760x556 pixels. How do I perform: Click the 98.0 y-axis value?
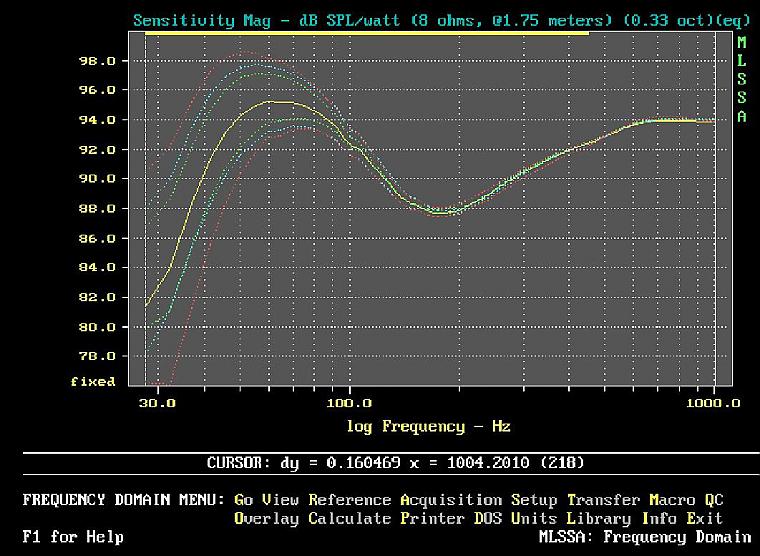pyautogui.click(x=97, y=61)
